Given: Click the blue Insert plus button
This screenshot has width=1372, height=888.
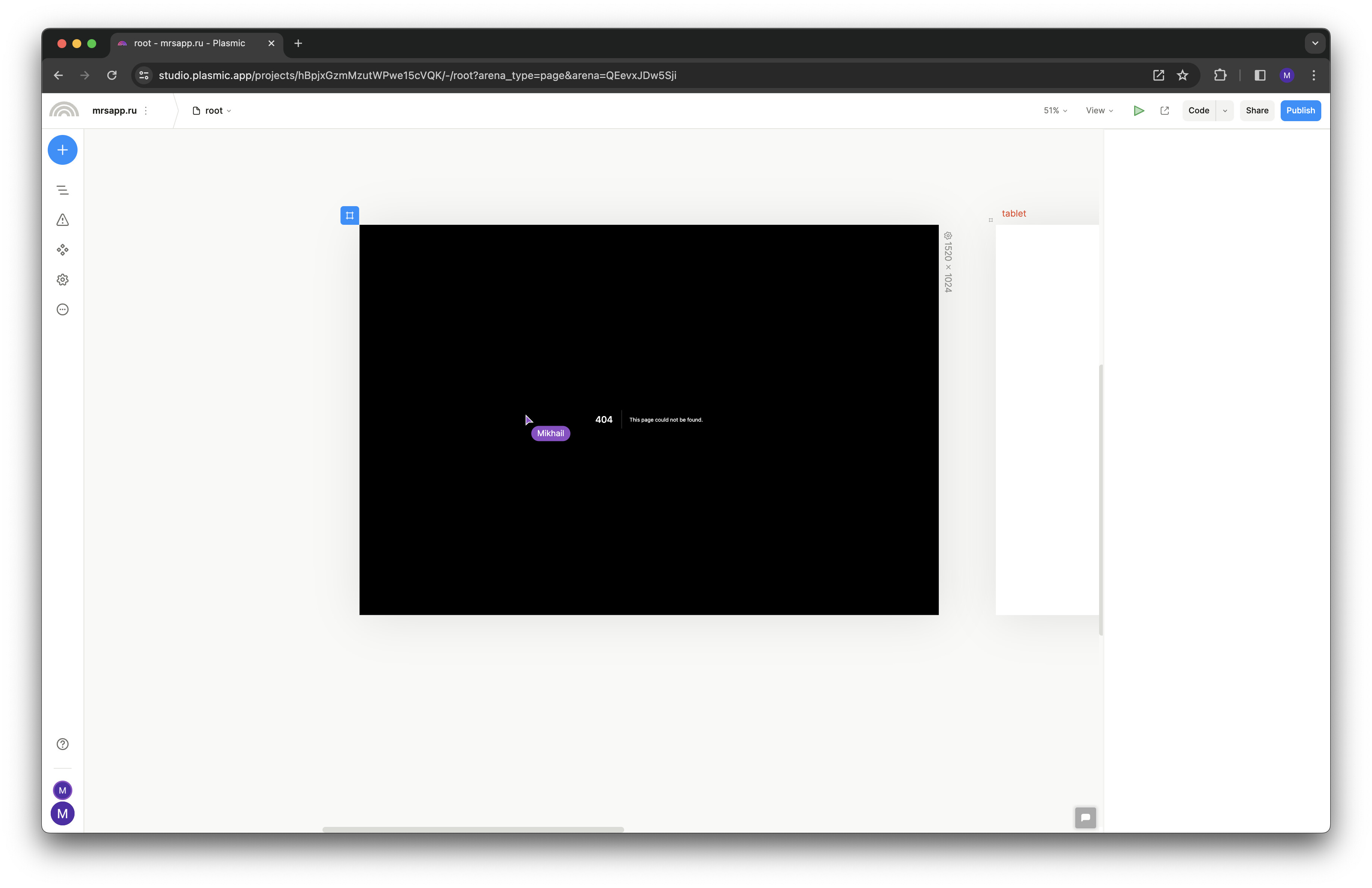Looking at the screenshot, I should (x=62, y=150).
